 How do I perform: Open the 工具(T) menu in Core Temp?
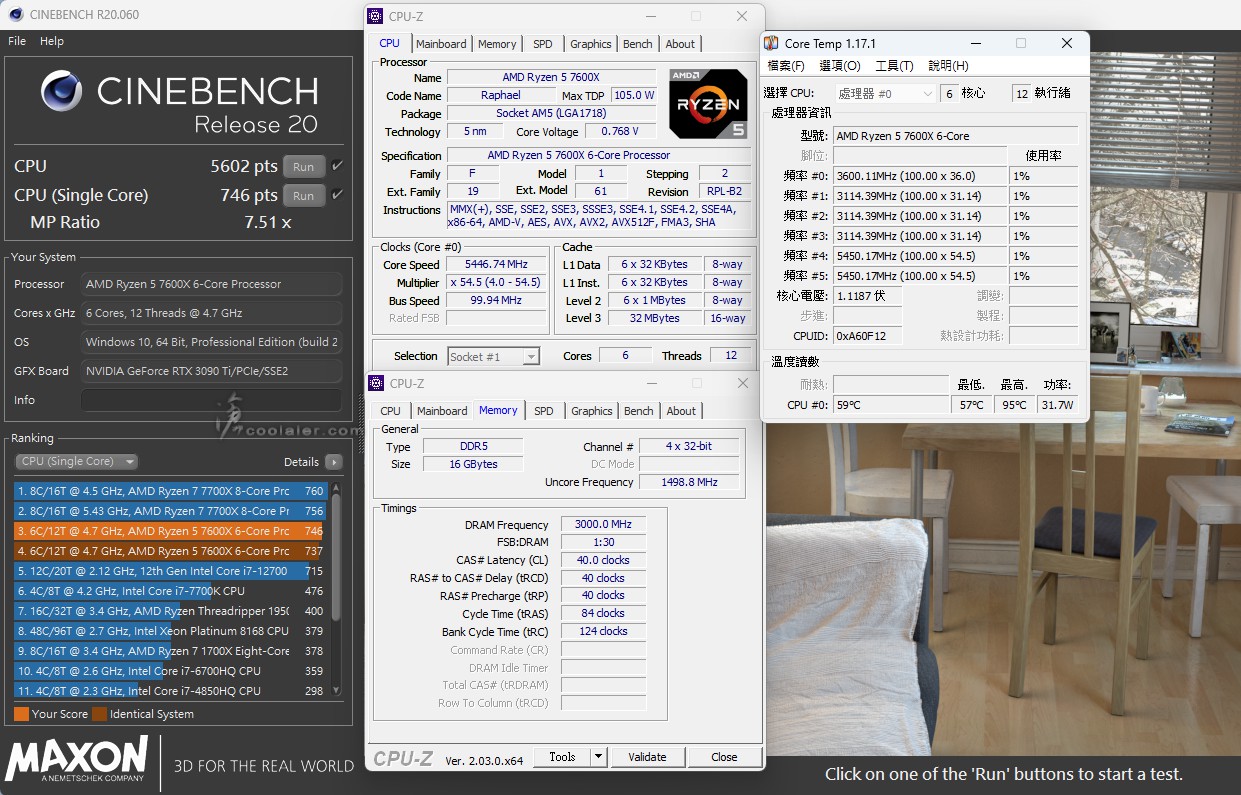point(894,66)
